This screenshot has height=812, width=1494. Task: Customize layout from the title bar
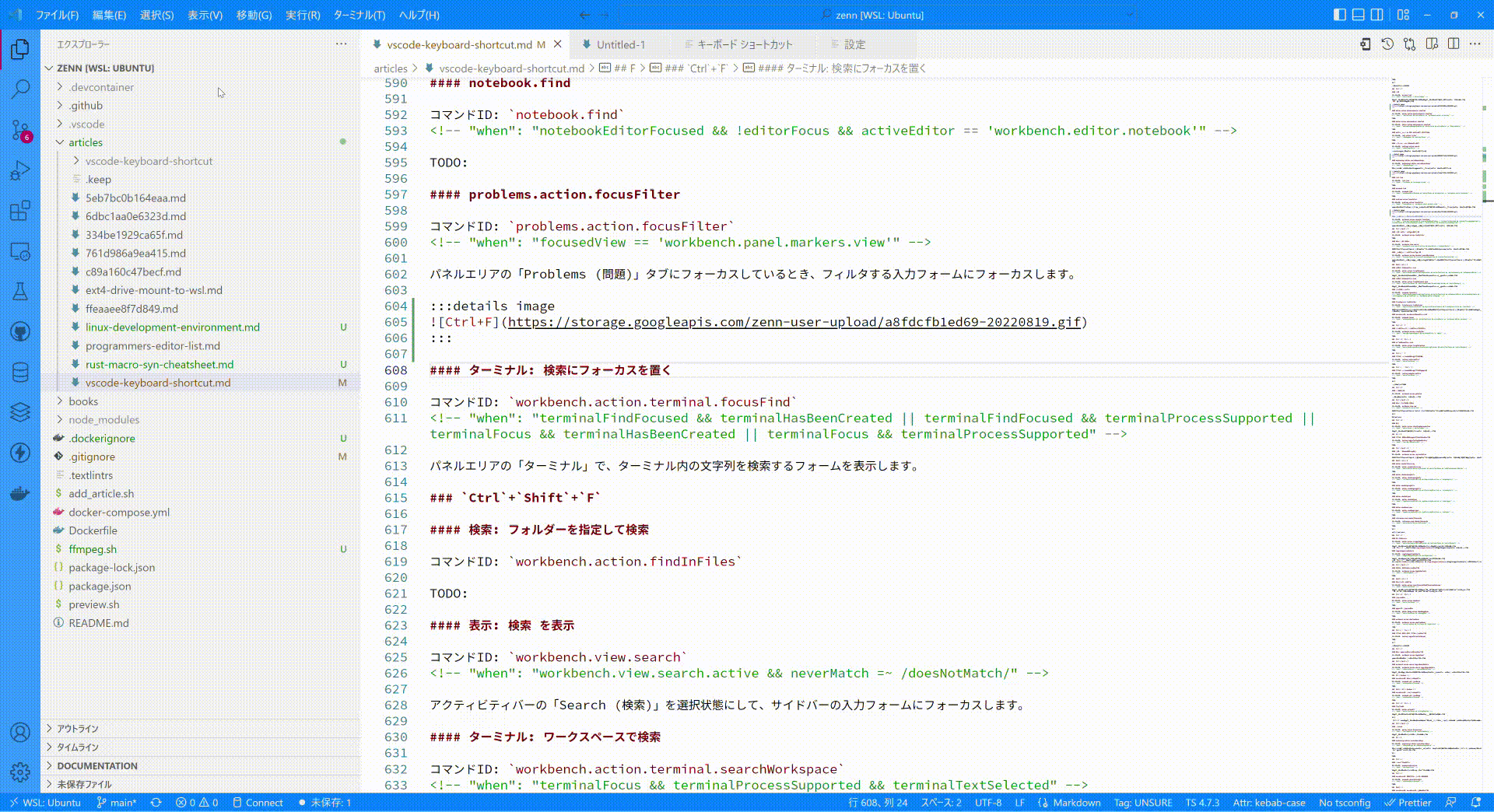1403,15
